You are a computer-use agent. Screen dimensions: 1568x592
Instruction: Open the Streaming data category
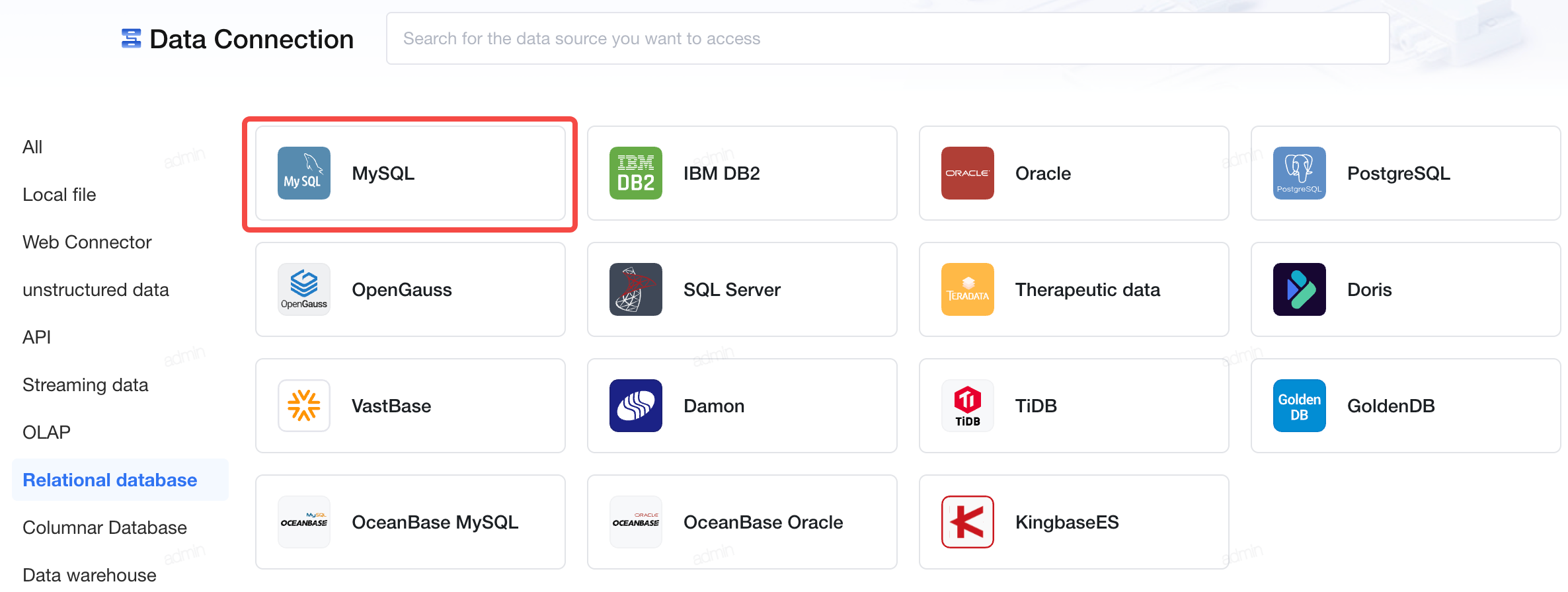[x=85, y=385]
